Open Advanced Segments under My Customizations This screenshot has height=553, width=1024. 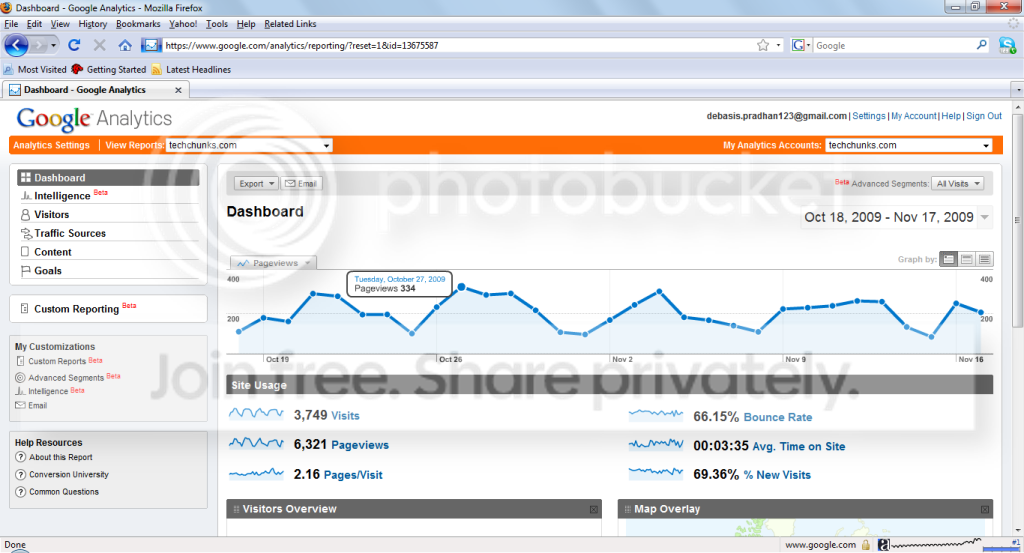[66, 377]
